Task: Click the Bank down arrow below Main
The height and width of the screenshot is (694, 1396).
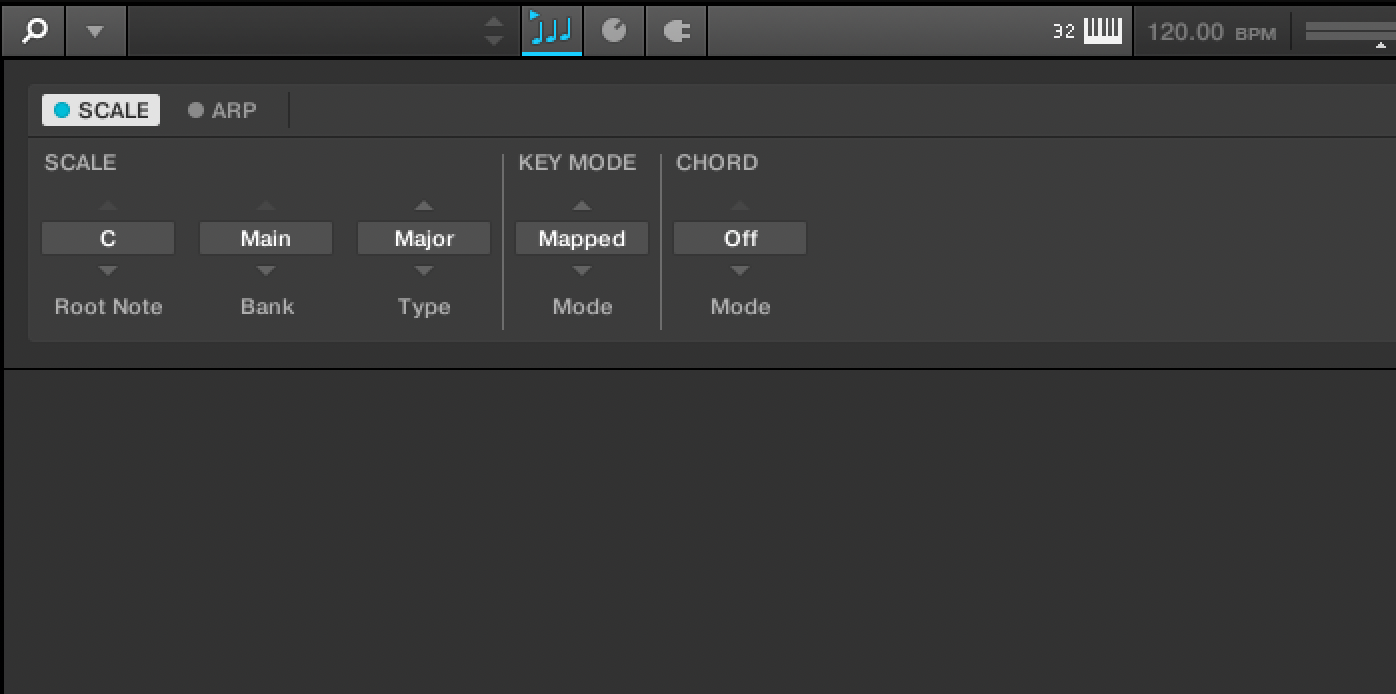Action: [266, 271]
